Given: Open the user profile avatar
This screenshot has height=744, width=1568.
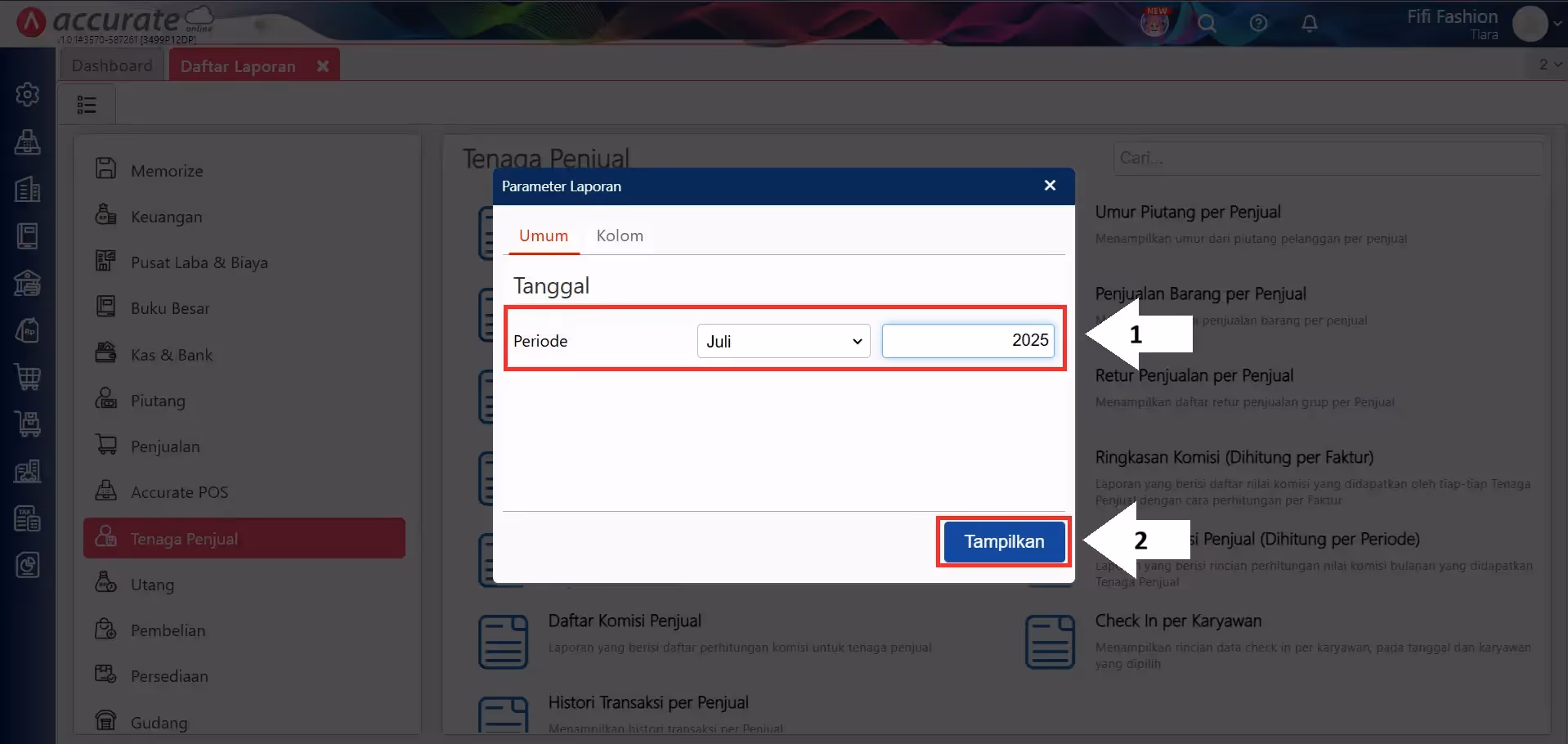Looking at the screenshot, I should (x=1530, y=24).
